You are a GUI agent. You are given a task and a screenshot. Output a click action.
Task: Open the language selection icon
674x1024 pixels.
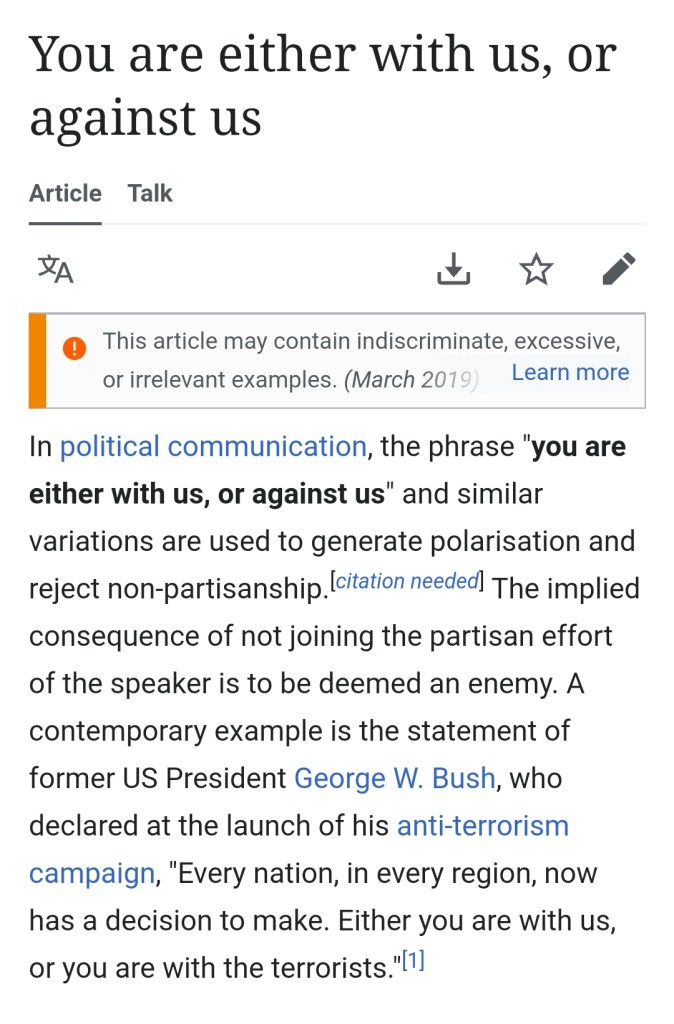click(56, 269)
